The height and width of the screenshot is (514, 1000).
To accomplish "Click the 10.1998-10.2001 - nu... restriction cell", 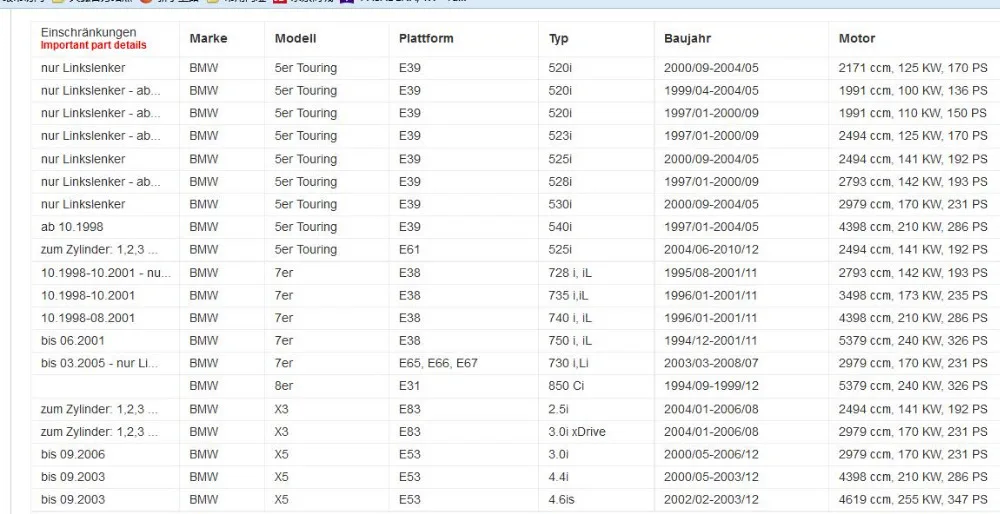I will pyautogui.click(x=106, y=273).
